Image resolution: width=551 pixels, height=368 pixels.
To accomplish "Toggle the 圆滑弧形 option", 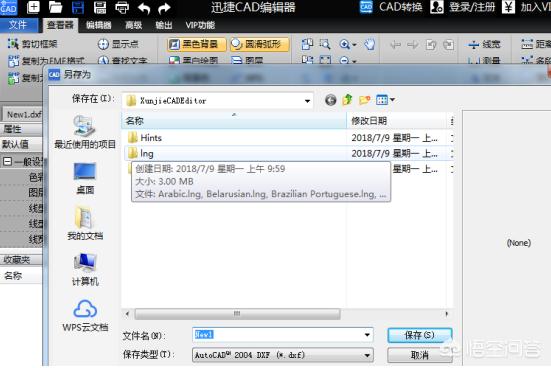I will click(260, 44).
